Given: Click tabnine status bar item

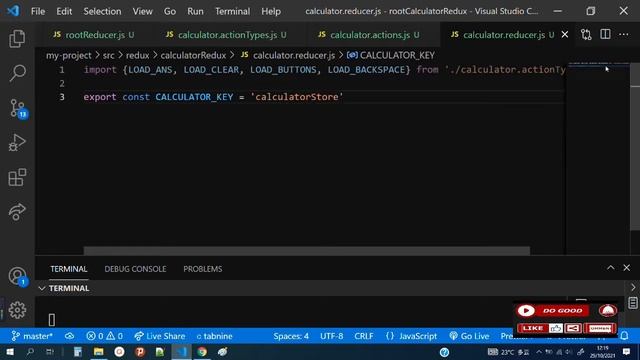Looking at the screenshot, I should [x=214, y=336].
